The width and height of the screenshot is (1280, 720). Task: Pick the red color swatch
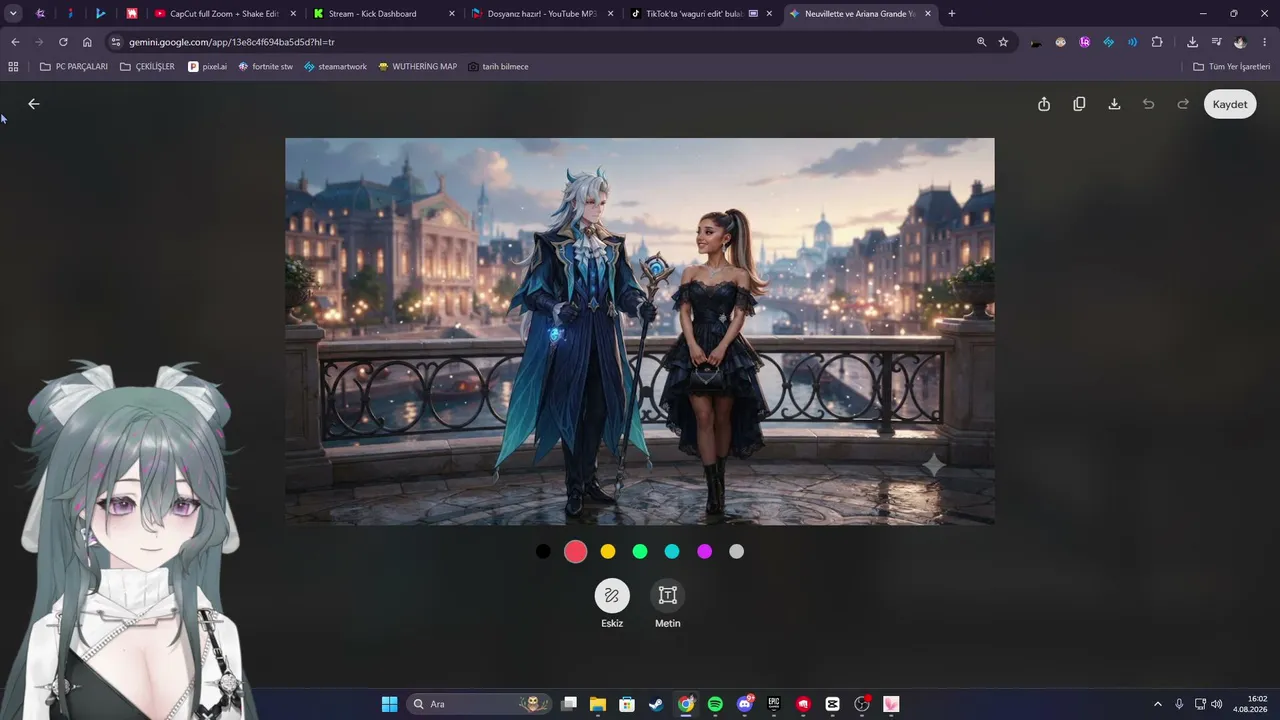pos(575,551)
